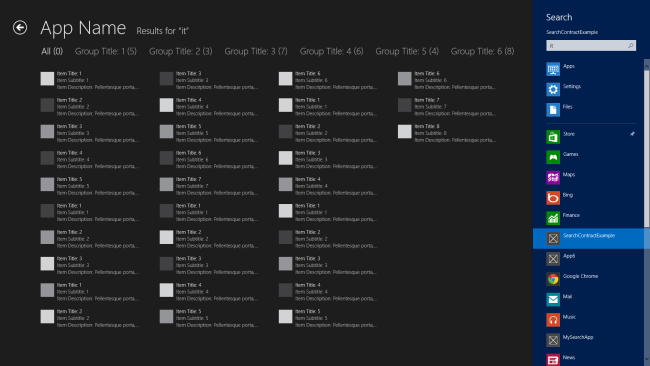Switch to Group Title: 6 (8) filter
Viewport: 650px width, 366px height.
click(x=482, y=51)
